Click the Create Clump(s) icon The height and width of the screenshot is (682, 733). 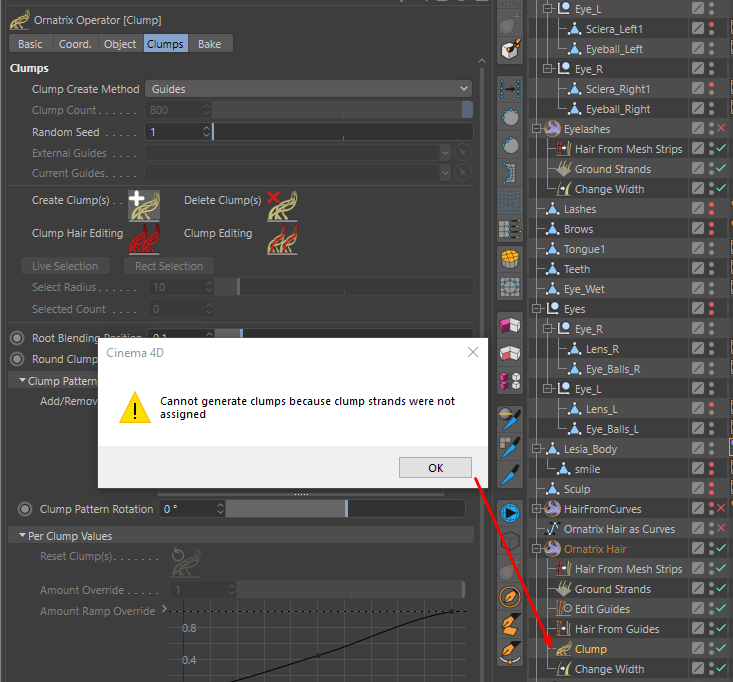(x=144, y=205)
